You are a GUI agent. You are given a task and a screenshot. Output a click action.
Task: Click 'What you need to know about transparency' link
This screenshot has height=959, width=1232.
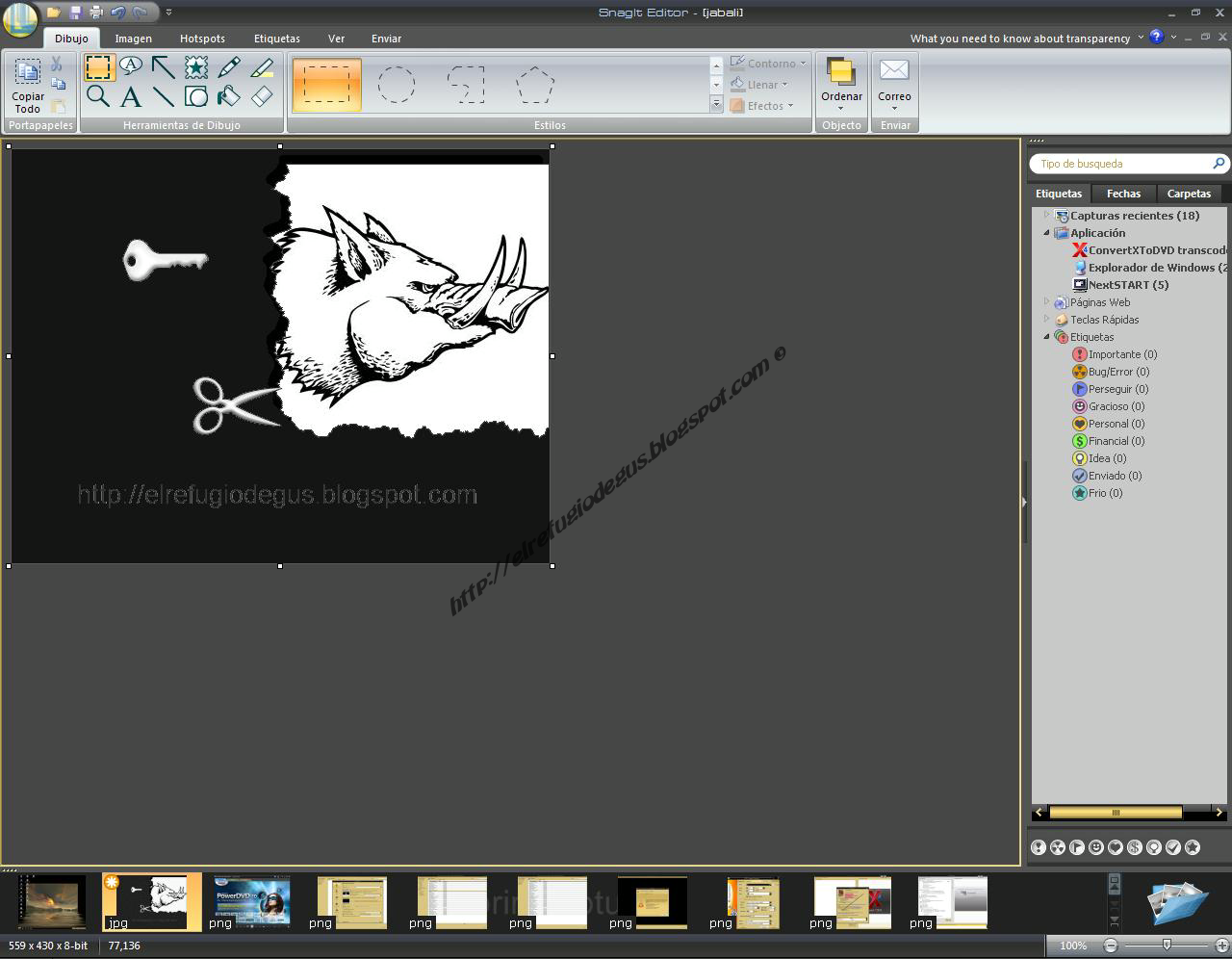click(1020, 39)
